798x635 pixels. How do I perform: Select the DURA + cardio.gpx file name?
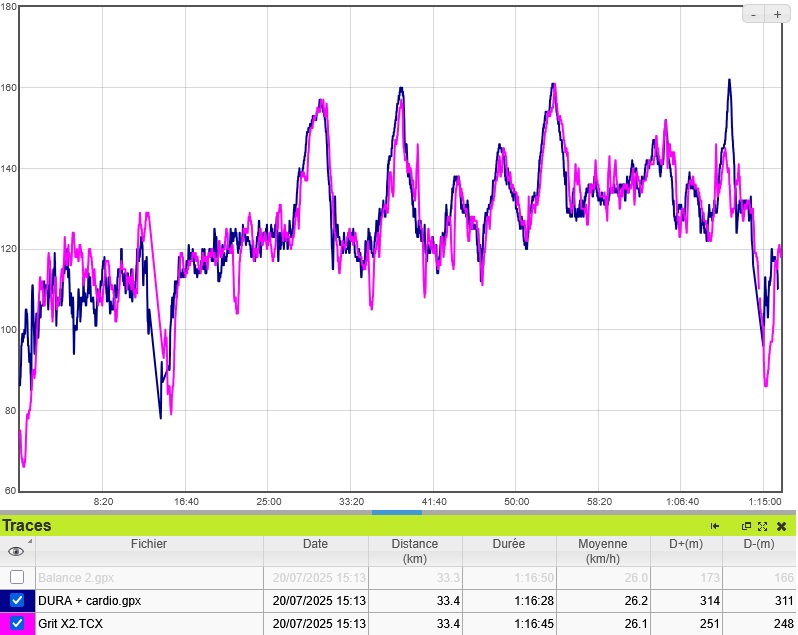[x=89, y=601]
